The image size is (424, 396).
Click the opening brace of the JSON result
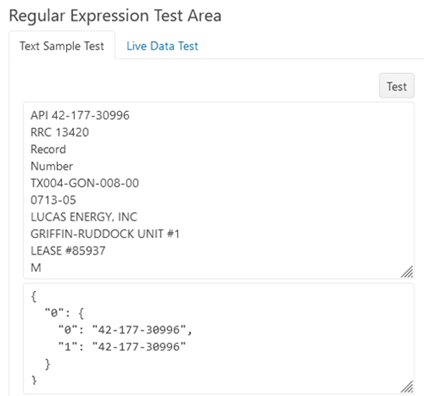pyautogui.click(x=34, y=296)
